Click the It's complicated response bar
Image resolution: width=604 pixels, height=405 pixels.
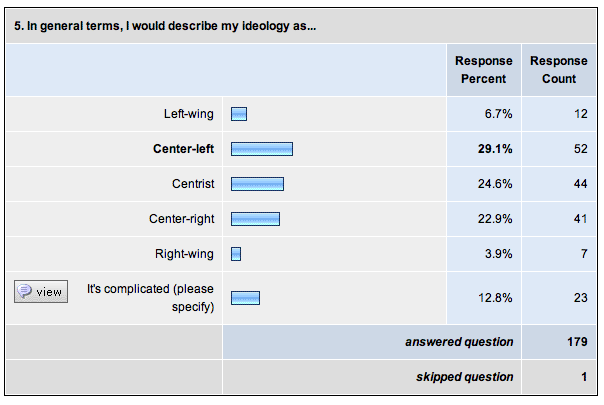(246, 297)
